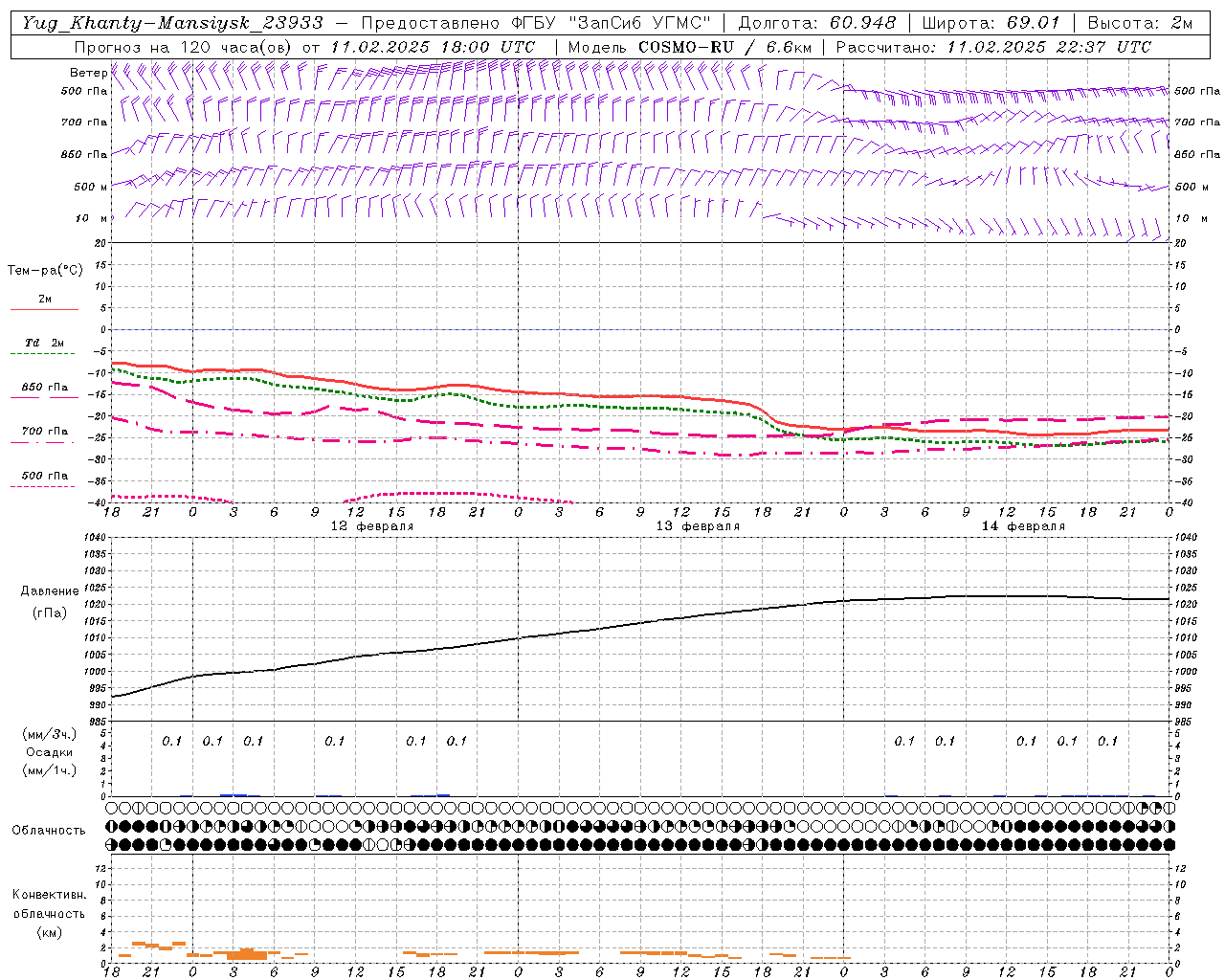Viewport: 1225px width, 980px height.
Task: Select the Прогноз на 120 часа(ов) text
Action: click(x=183, y=47)
